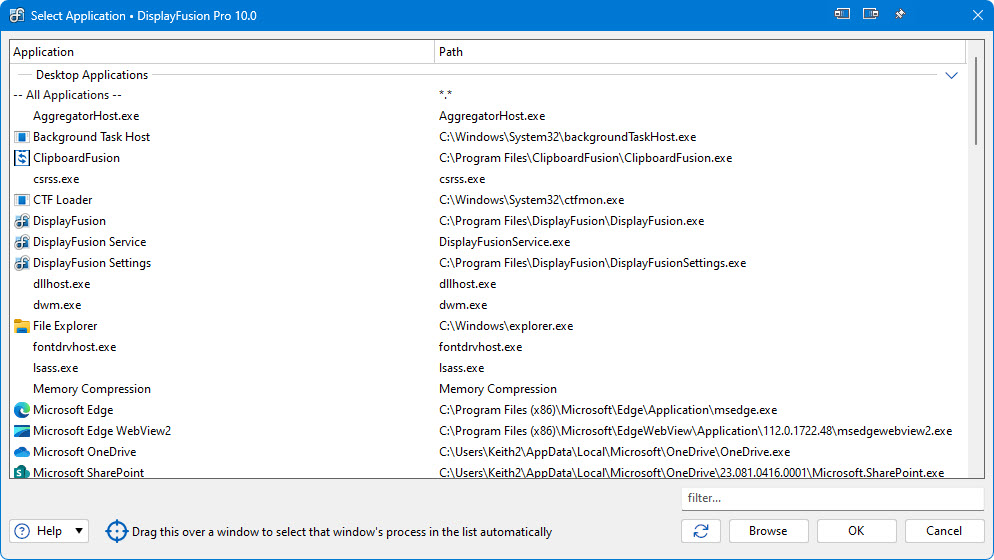Click the File Explorer folder icon

[22, 326]
